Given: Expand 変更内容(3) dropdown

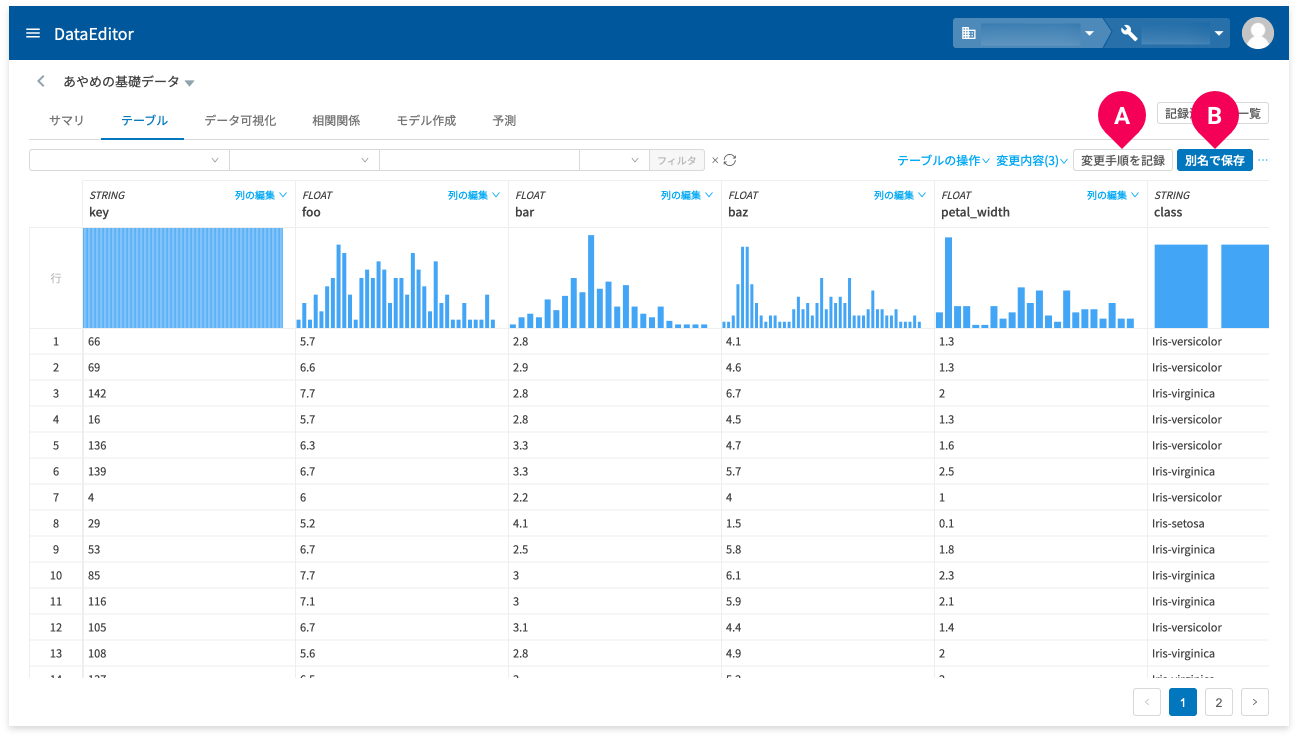Looking at the screenshot, I should 1032,160.
